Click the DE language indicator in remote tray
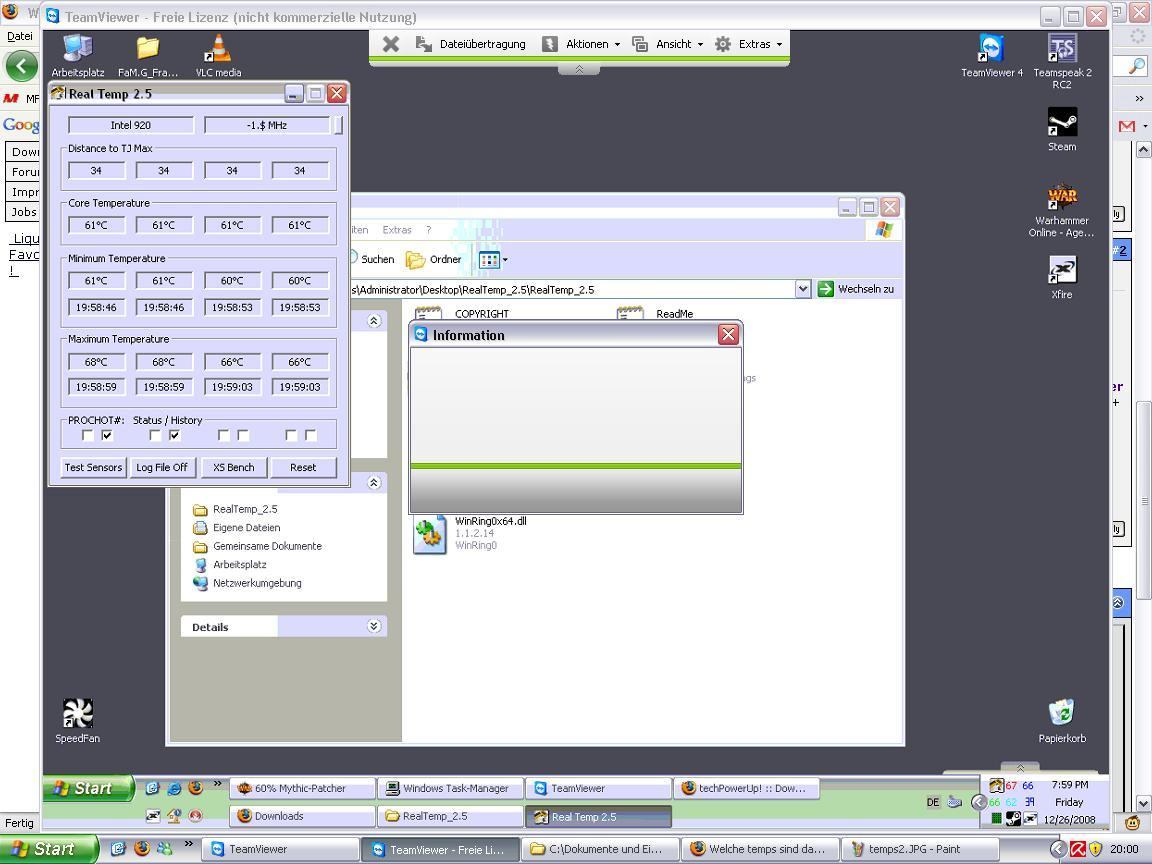This screenshot has height=864, width=1152. (933, 802)
